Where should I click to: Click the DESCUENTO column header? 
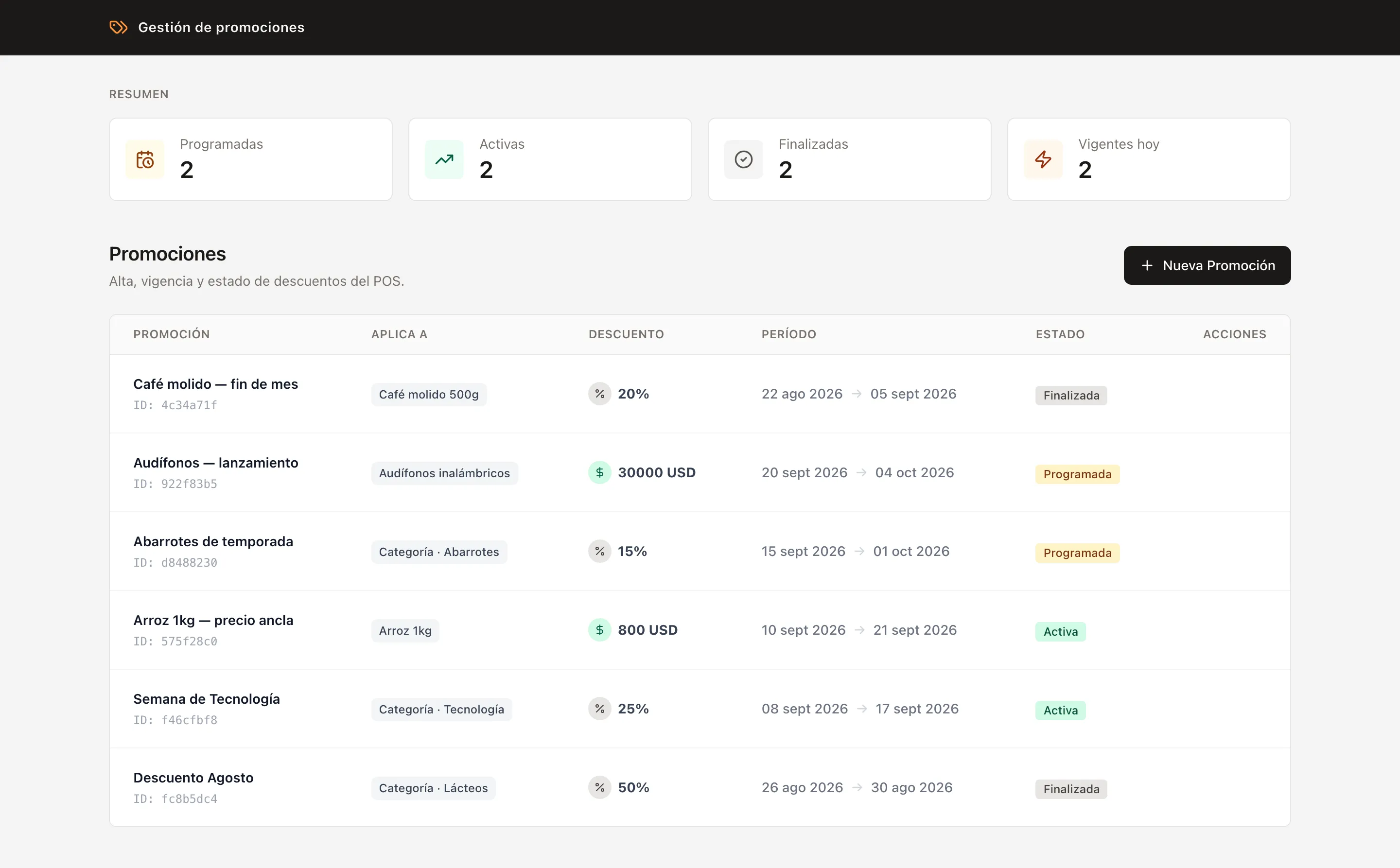point(627,334)
